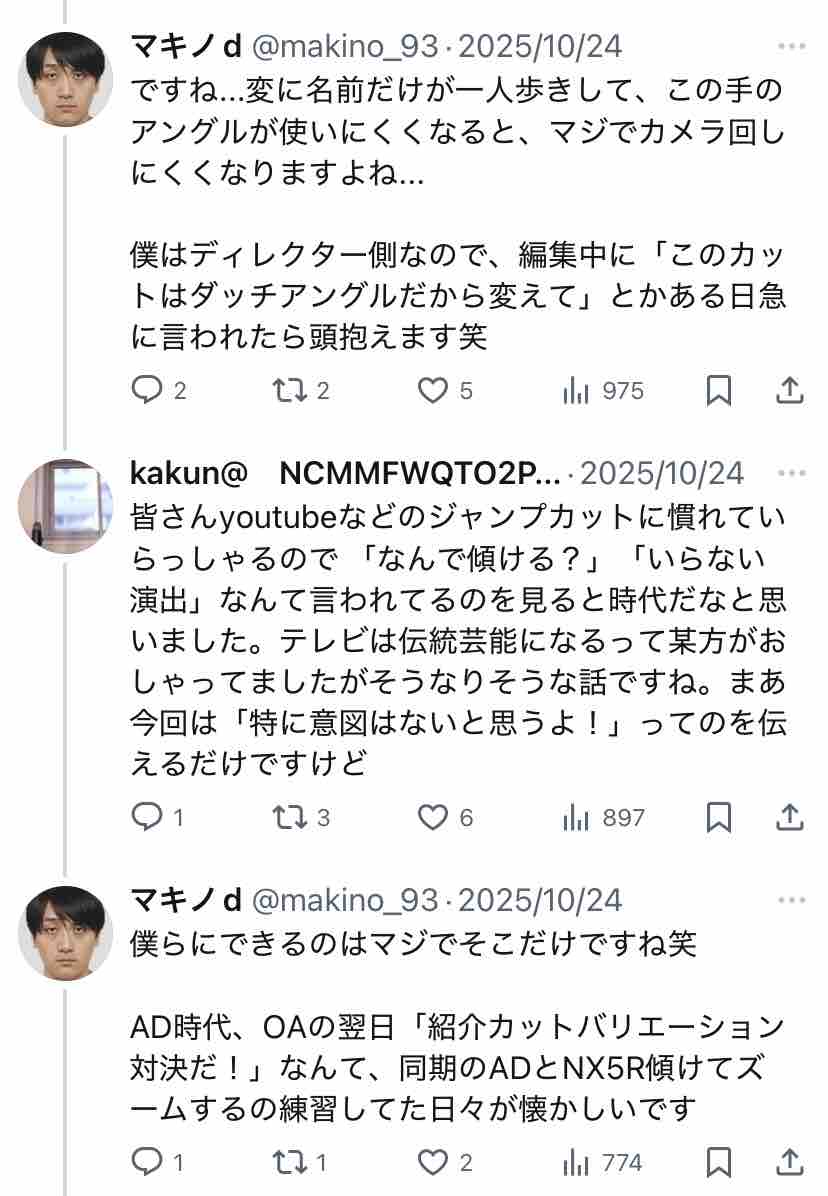This screenshot has width=828, height=1196.
Task: Open more options on kakun@'s tweet
Action: point(791,474)
